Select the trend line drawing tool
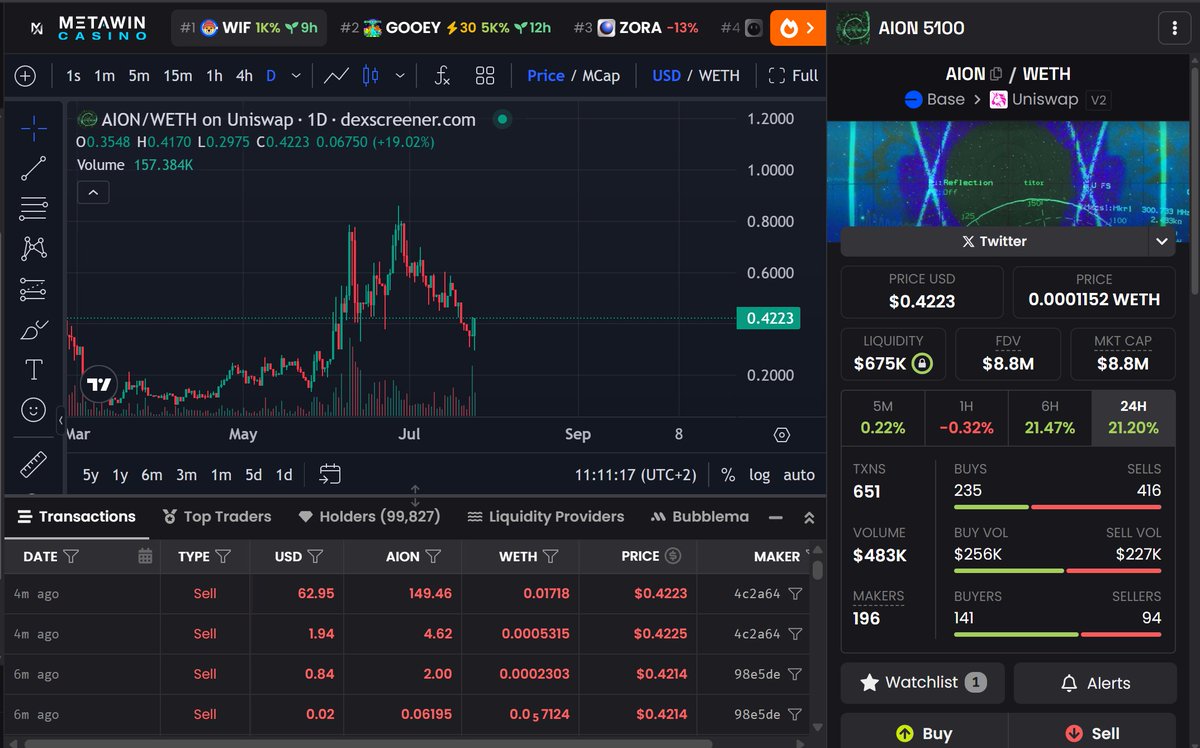This screenshot has width=1200, height=748. pyautogui.click(x=33, y=168)
